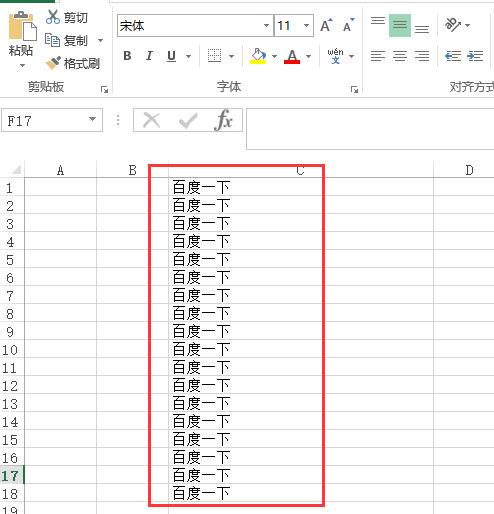The width and height of the screenshot is (494, 514).
Task: Click the phonetic guide (wén 文) icon
Action: [335, 56]
